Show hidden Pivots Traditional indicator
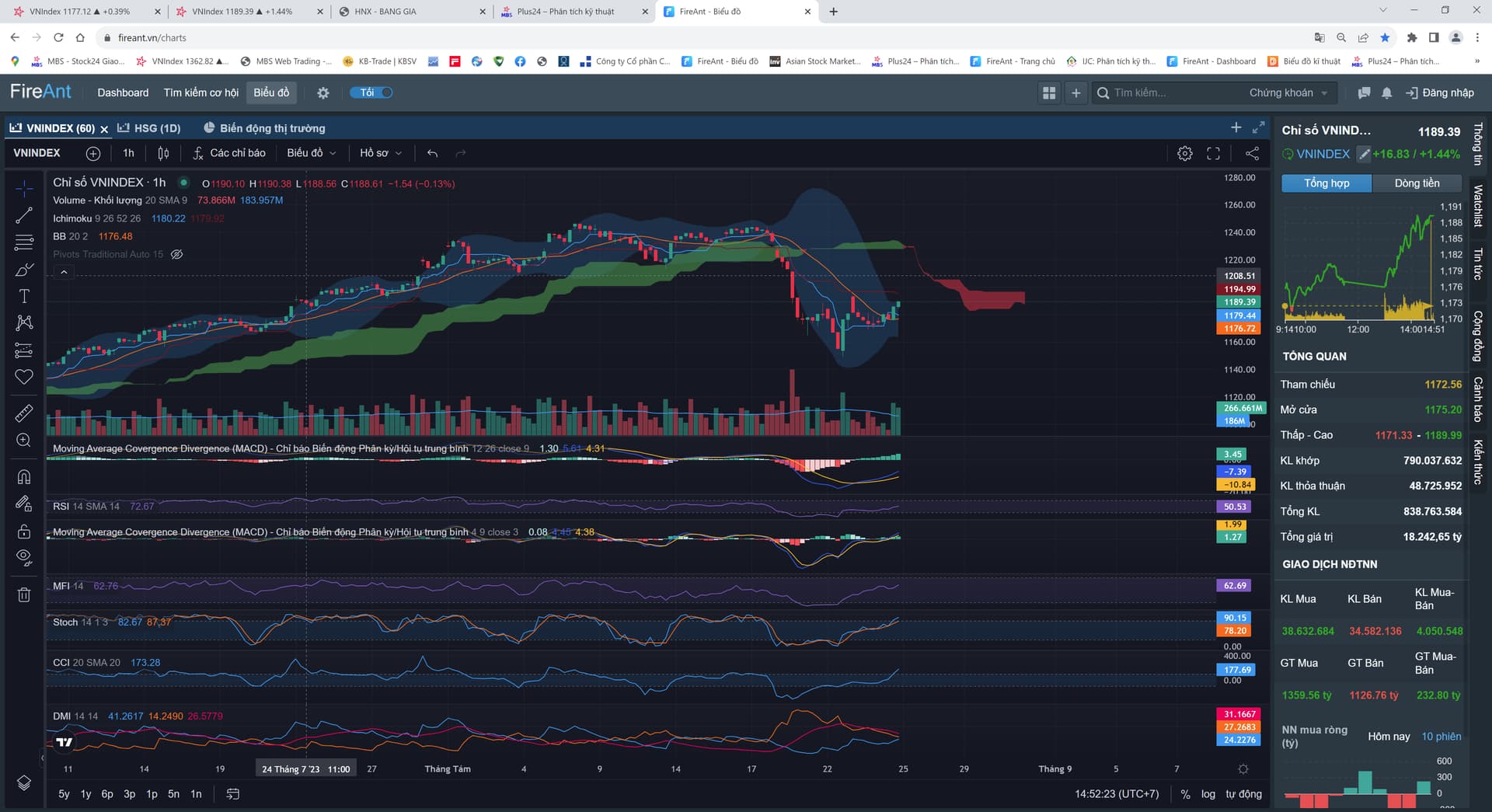This screenshot has height=812, width=1492. coord(177,254)
